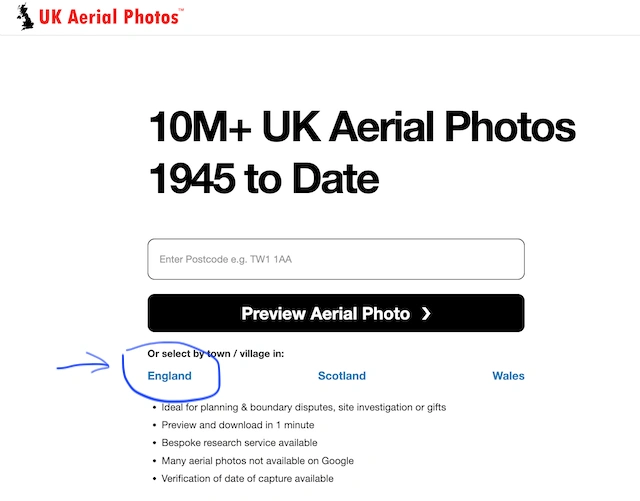The height and width of the screenshot is (501, 640).
Task: Click the Preview Aerial Photo button
Action: 336,313
